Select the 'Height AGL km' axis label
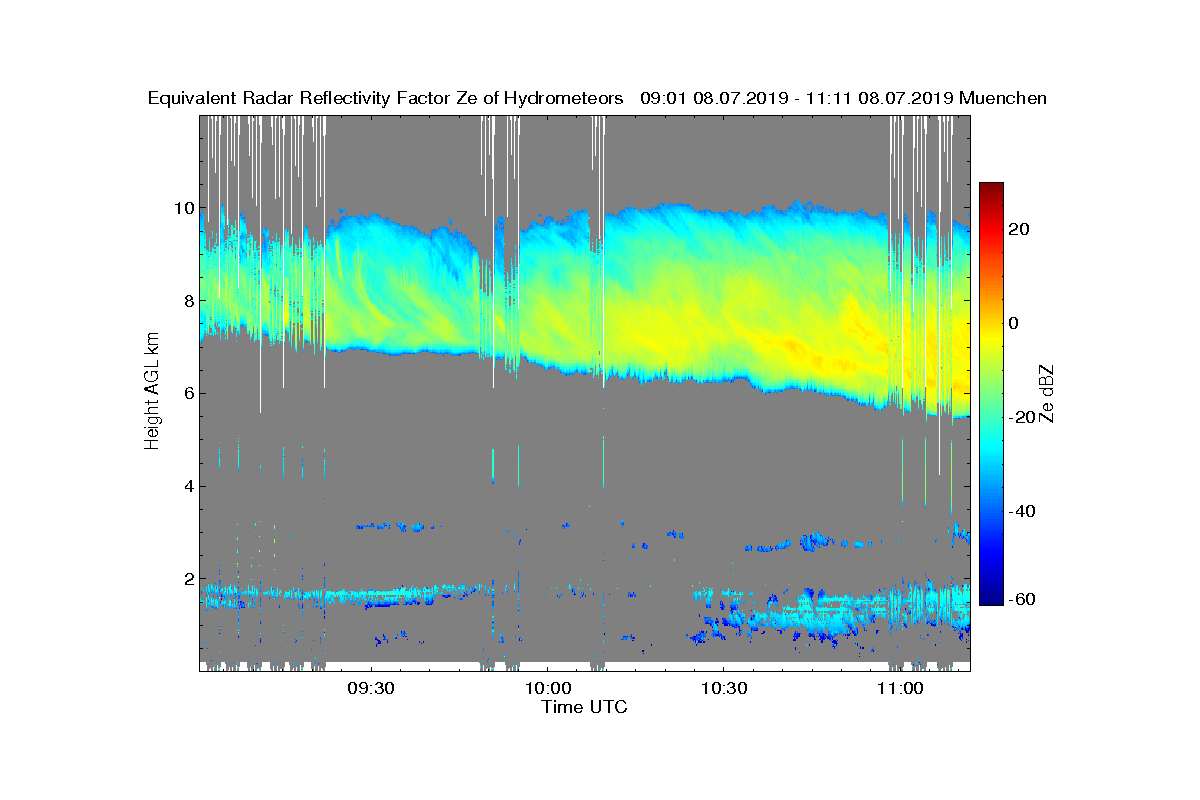1200x800 pixels. (152, 392)
